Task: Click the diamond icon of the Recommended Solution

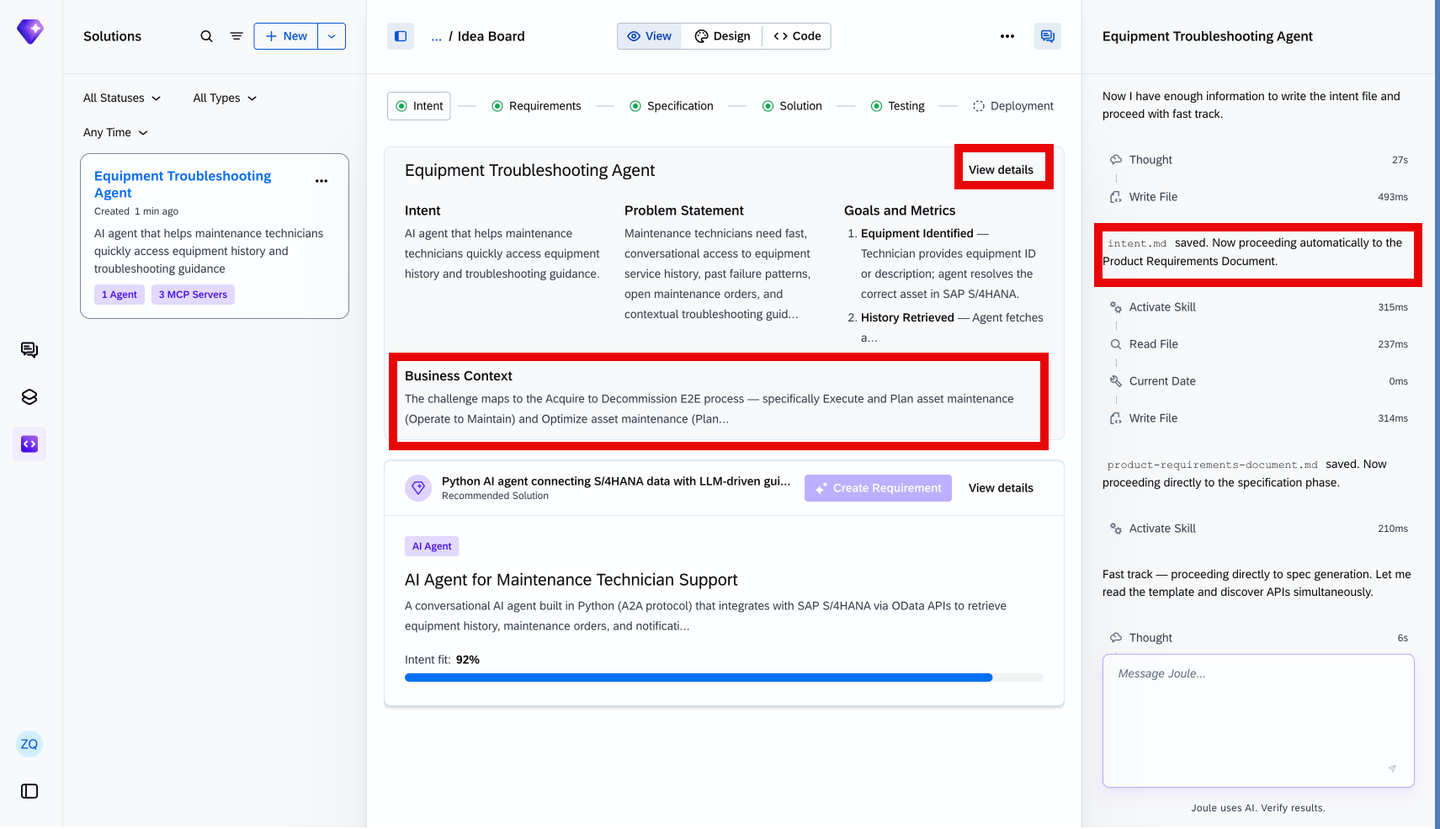Action: (x=419, y=488)
